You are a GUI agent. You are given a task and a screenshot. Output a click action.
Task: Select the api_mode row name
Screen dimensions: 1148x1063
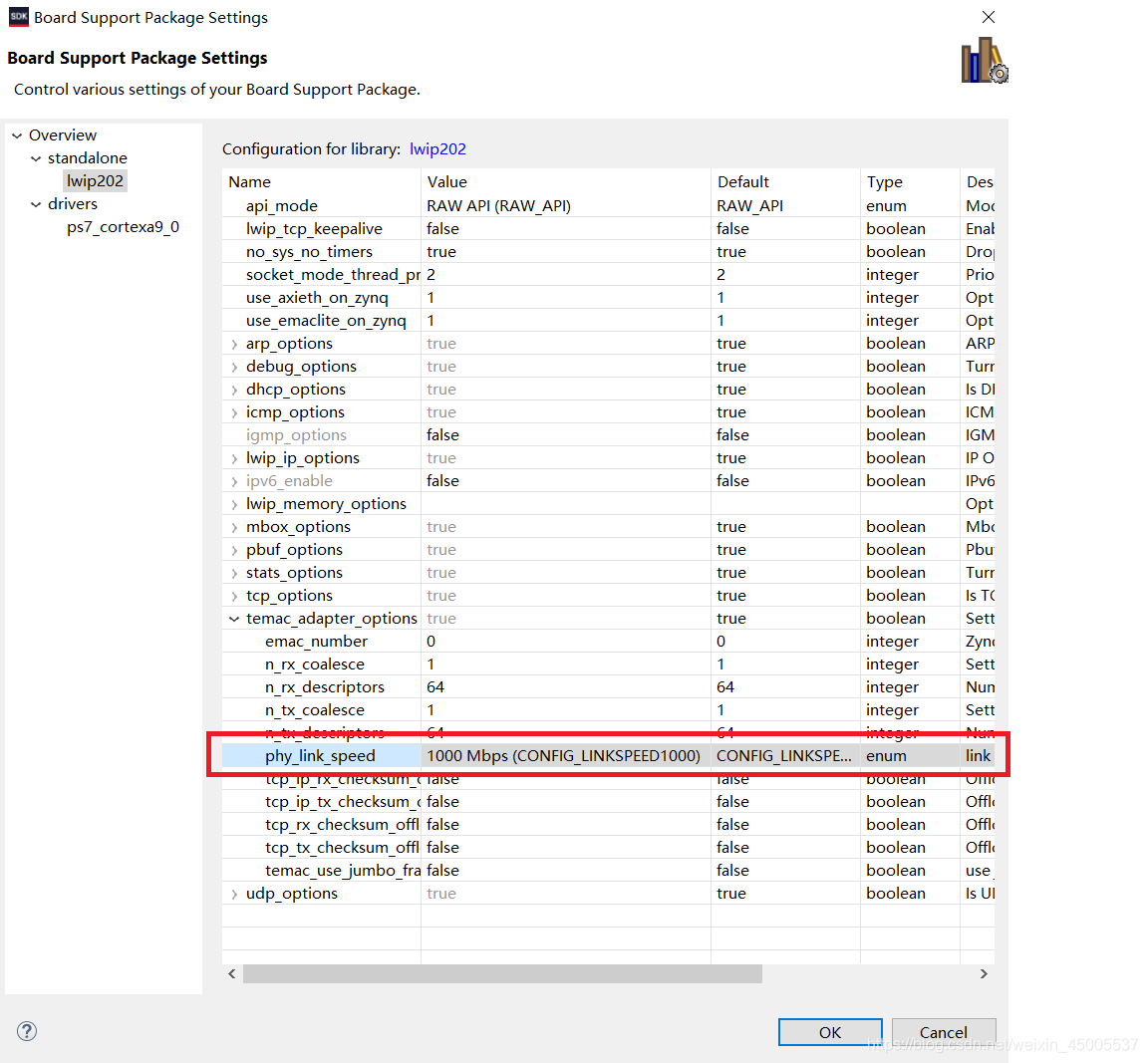click(282, 205)
